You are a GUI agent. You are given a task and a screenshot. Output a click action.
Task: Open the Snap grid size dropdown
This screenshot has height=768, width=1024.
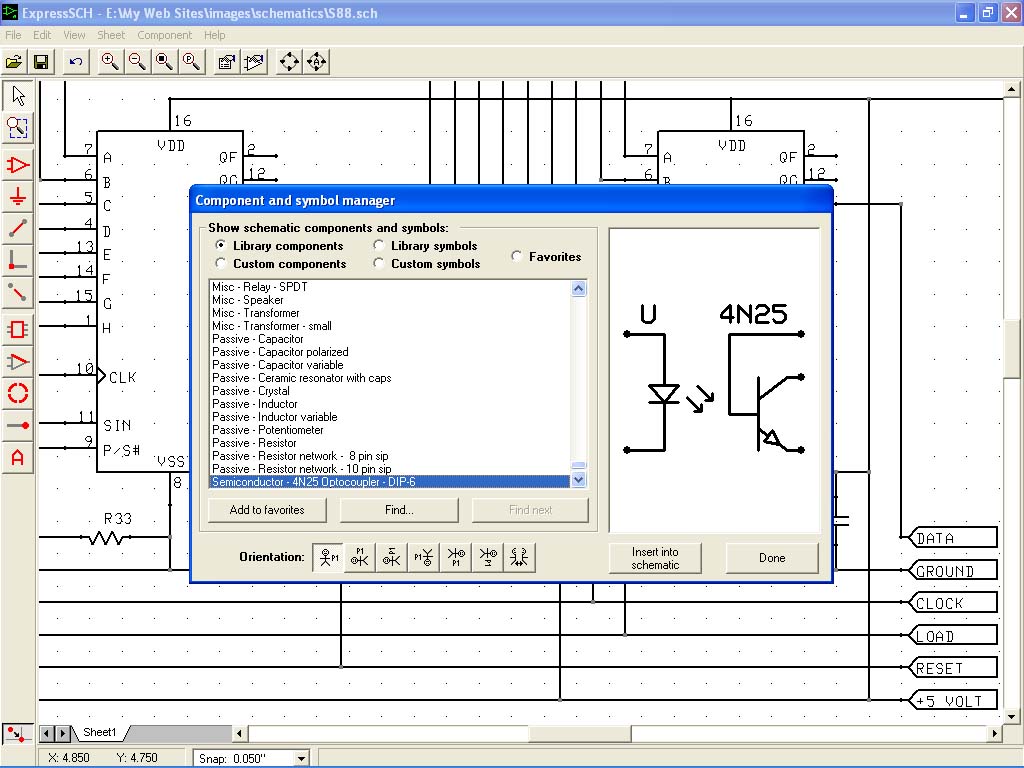tap(301, 758)
